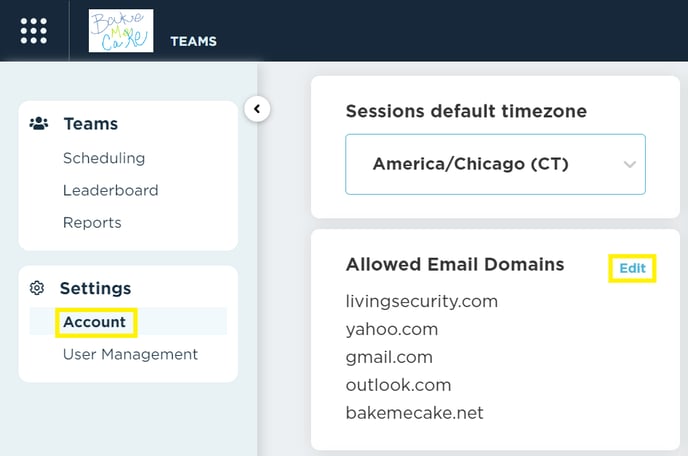
Task: Click the gmail.com domain entry
Action: (389, 357)
